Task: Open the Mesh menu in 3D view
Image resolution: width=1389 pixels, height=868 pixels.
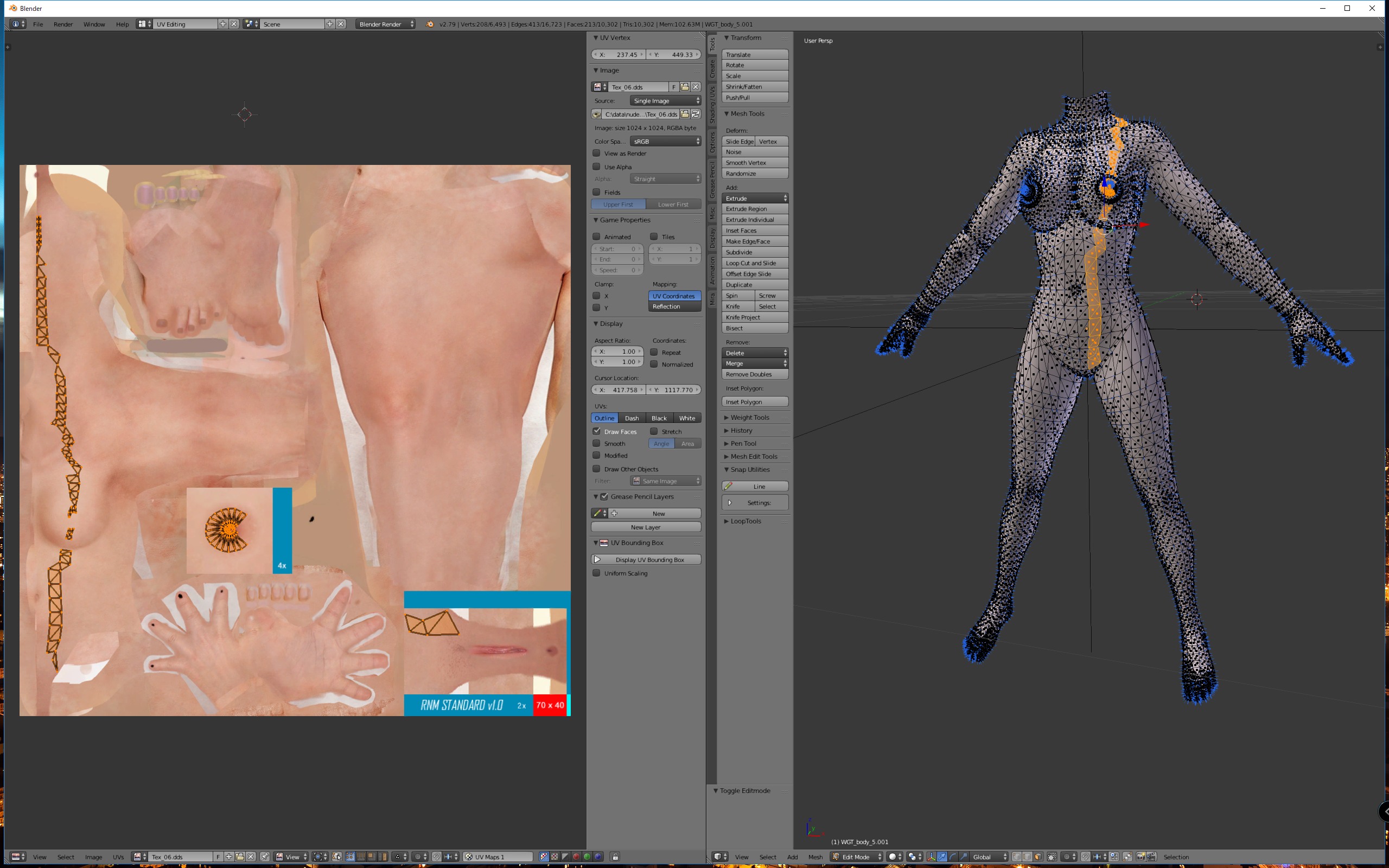Action: pos(815,857)
